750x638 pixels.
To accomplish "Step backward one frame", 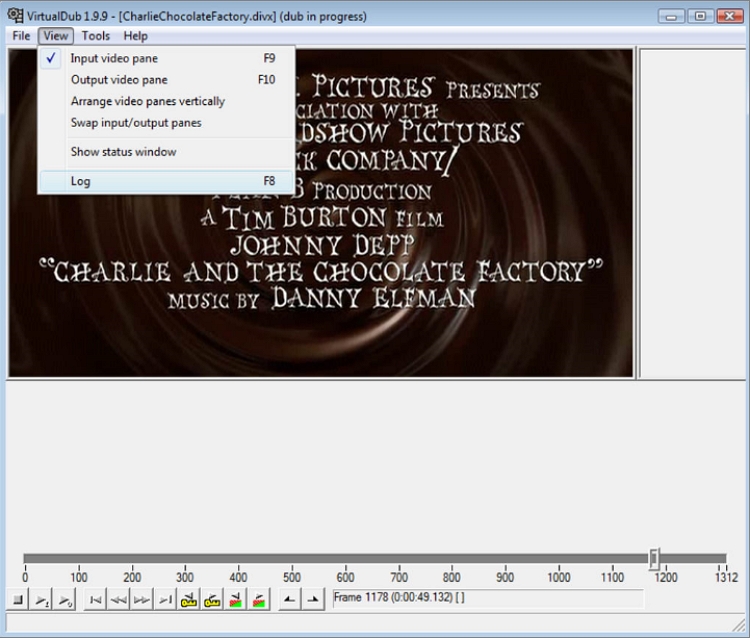I will point(119,599).
